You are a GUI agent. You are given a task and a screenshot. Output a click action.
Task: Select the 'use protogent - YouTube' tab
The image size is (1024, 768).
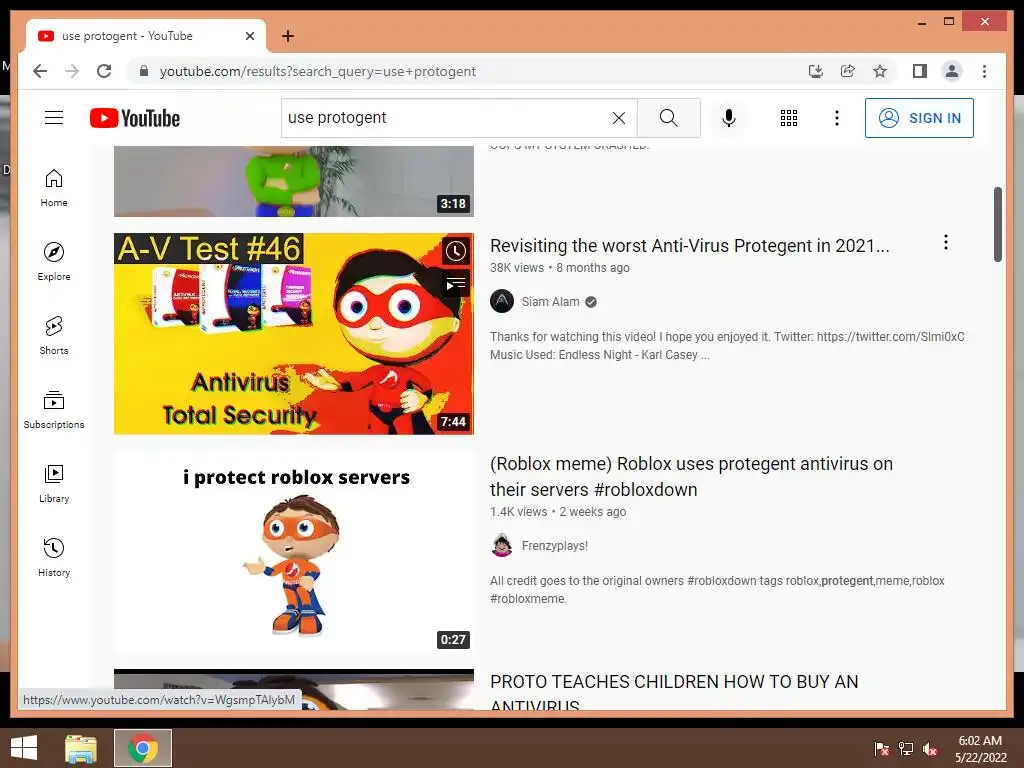click(146, 36)
